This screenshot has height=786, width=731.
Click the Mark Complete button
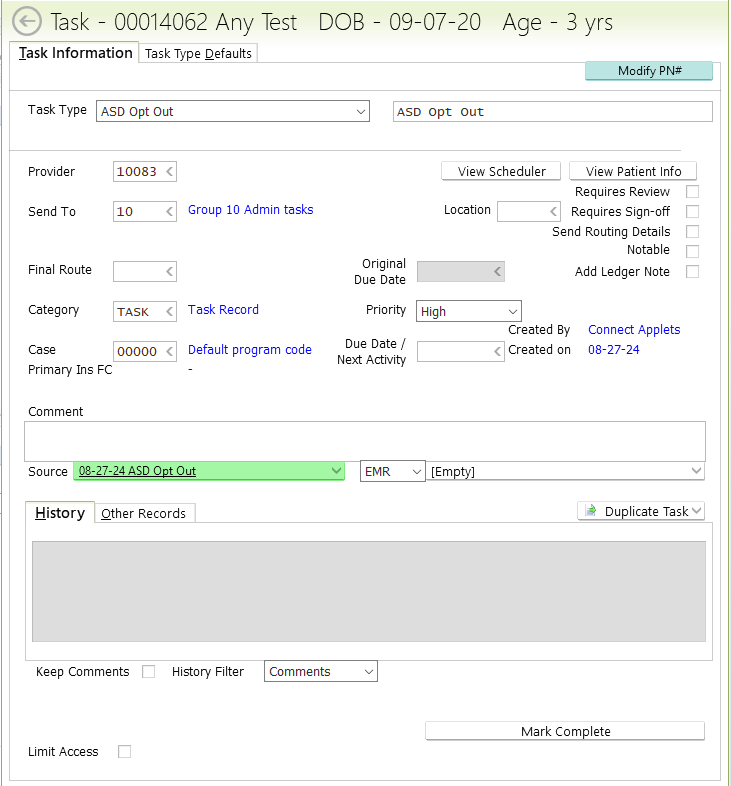point(565,731)
